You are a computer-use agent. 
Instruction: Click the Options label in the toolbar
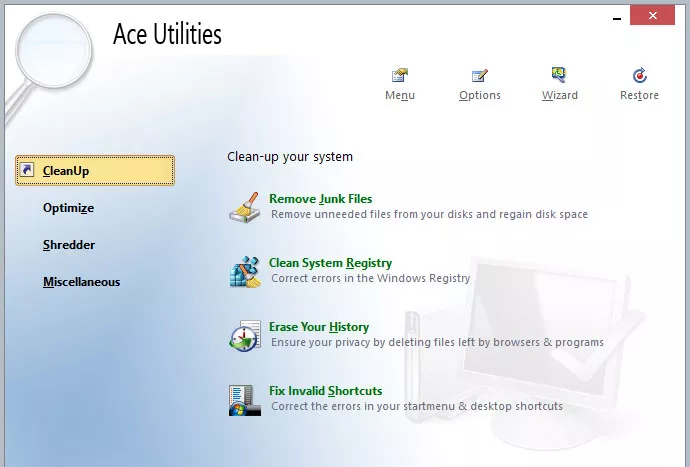point(480,95)
